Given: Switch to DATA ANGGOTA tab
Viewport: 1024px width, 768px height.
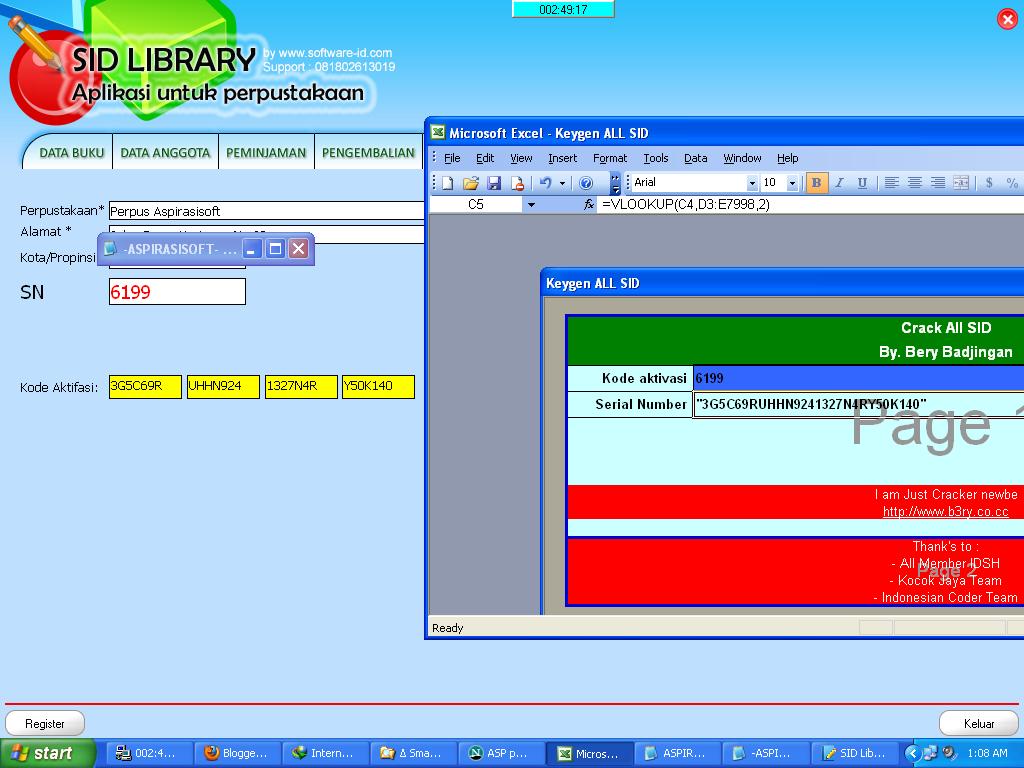Looking at the screenshot, I should [165, 153].
